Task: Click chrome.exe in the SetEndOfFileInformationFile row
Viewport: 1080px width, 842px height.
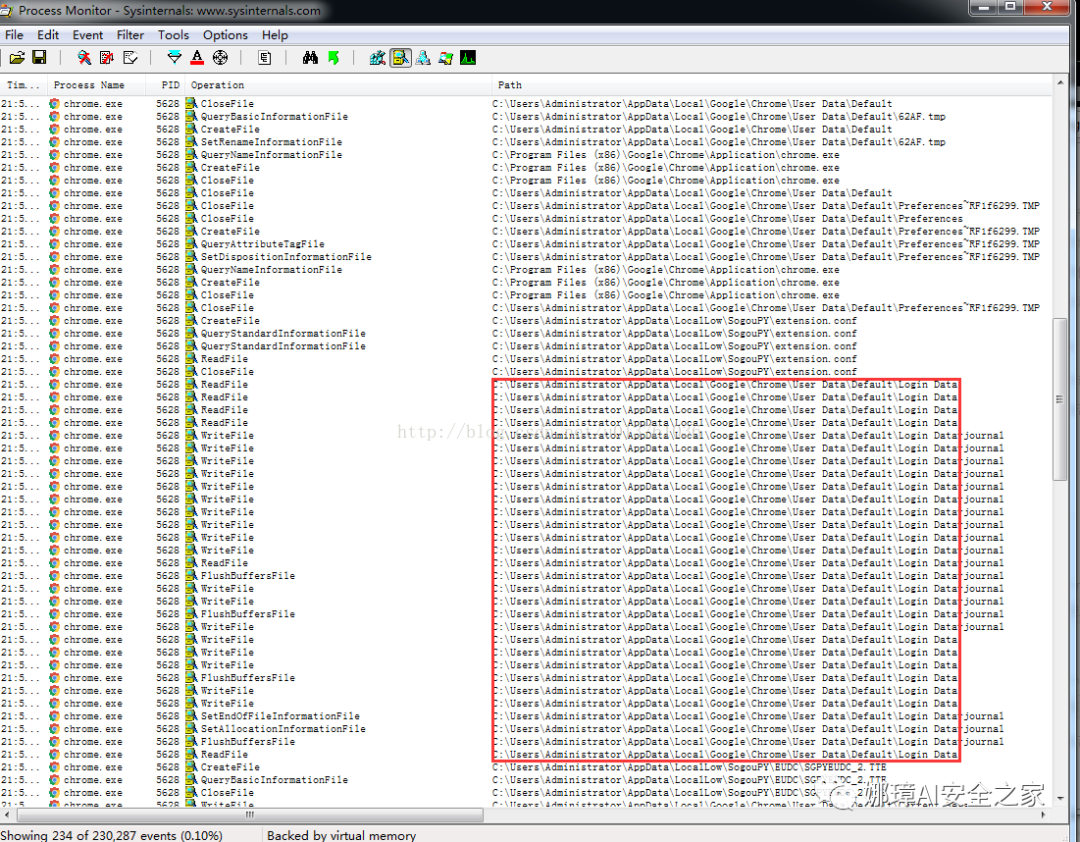Action: click(93, 716)
